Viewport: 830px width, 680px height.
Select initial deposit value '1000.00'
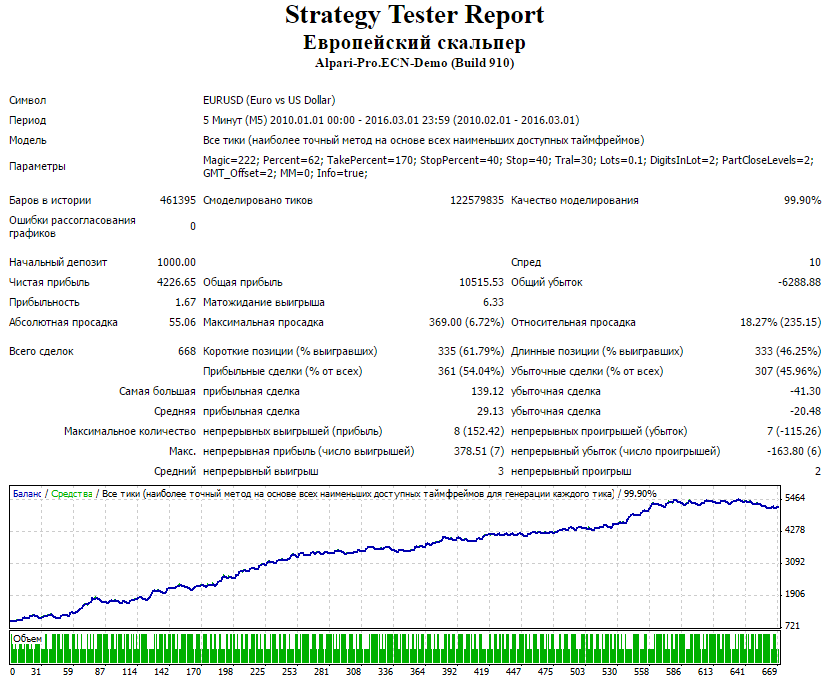(176, 262)
